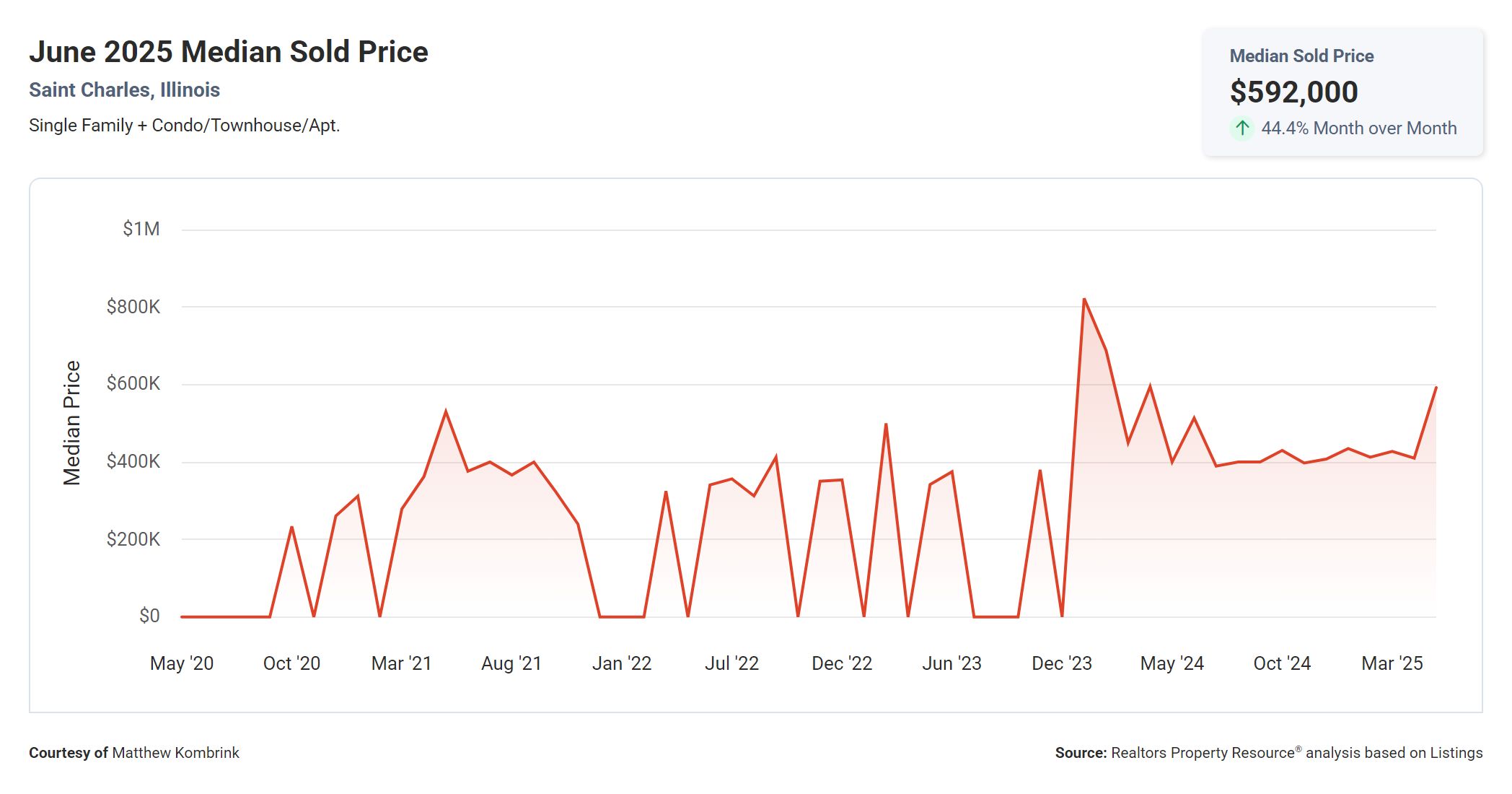Click the final June 2025 data point
Image resolution: width=1512 pixels, height=794 pixels.
tap(1436, 388)
